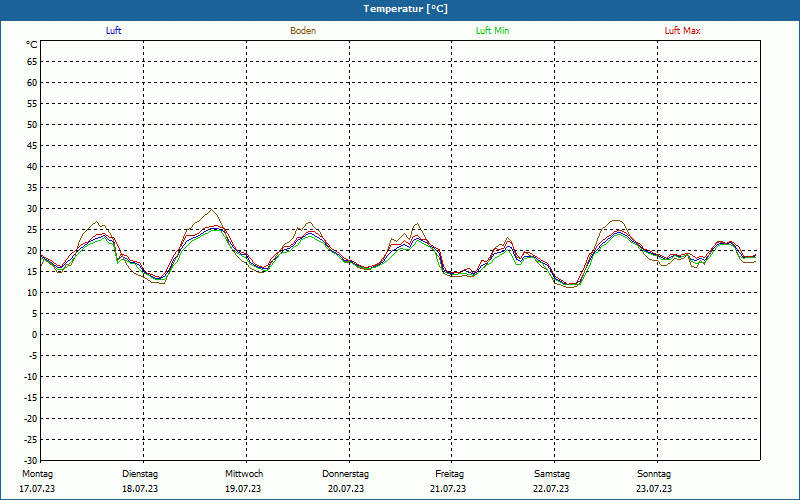Click the -15 value on temperature axis
The image size is (800, 500).
[x=32, y=397]
